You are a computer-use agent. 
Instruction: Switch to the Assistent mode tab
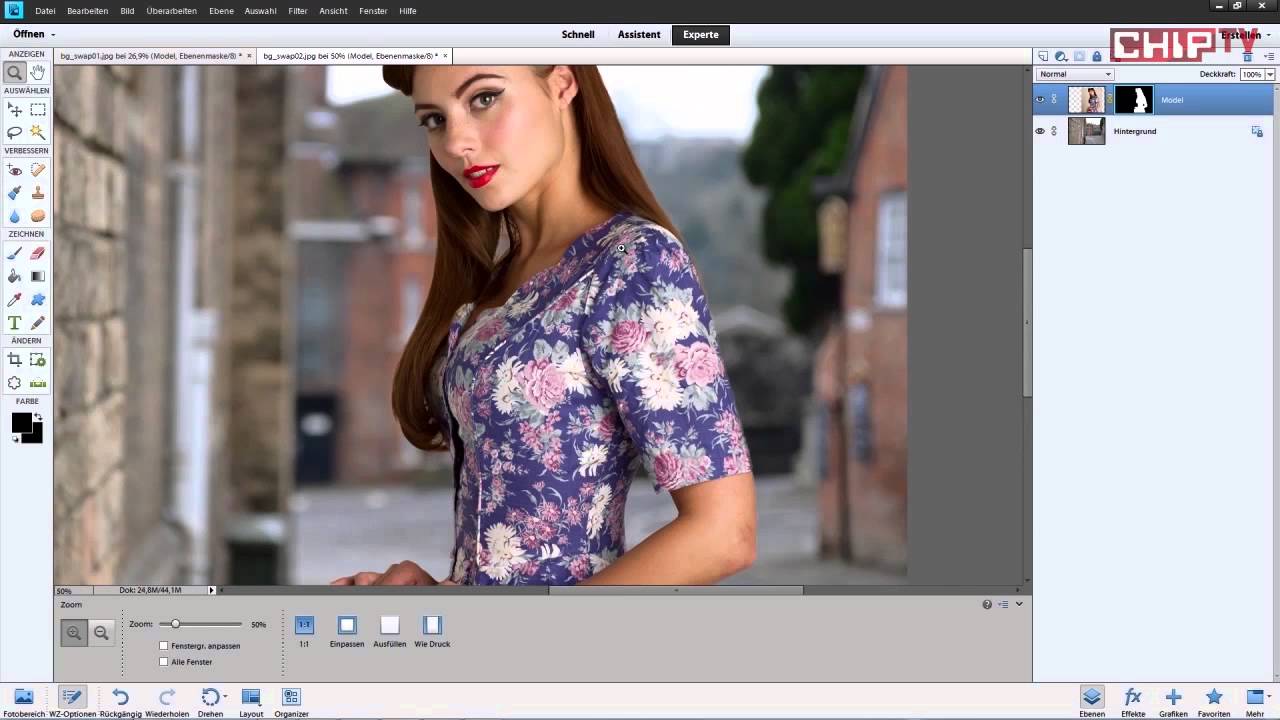pyautogui.click(x=639, y=34)
